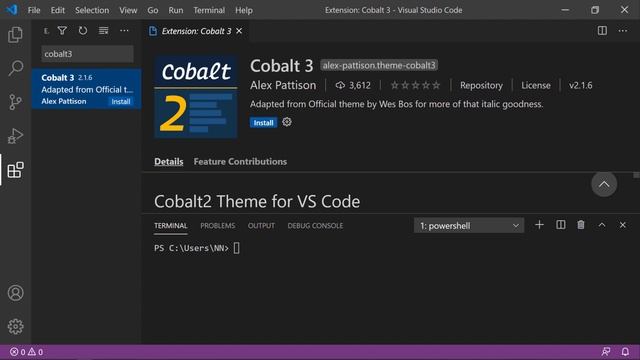Open the Go menu
This screenshot has width=640, height=360.
pyautogui.click(x=153, y=10)
